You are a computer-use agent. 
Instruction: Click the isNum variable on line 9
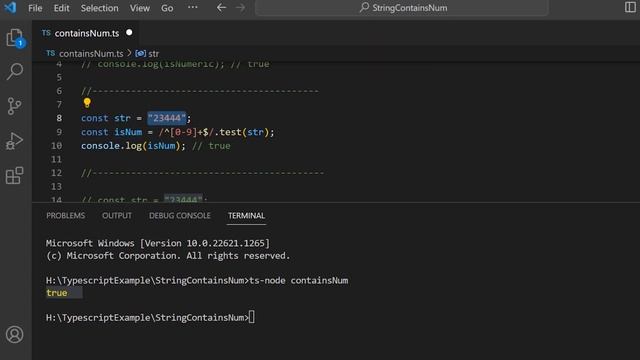click(x=128, y=132)
